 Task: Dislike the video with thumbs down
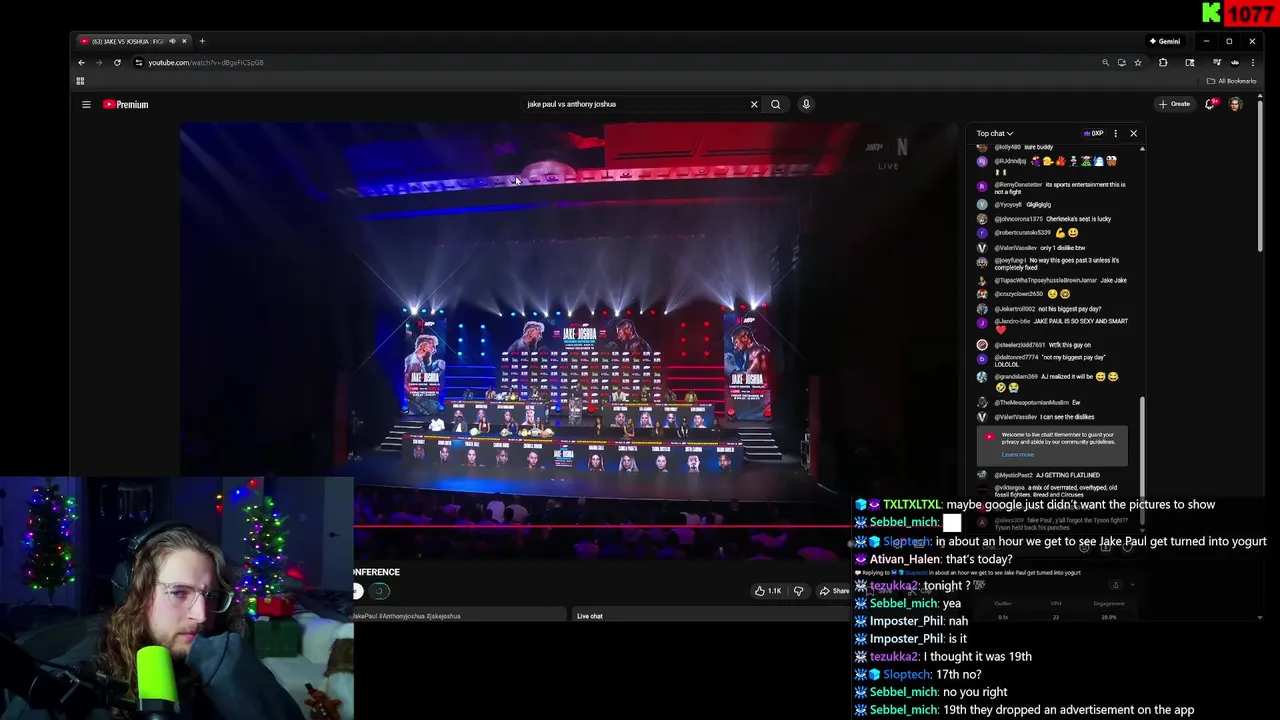798,591
